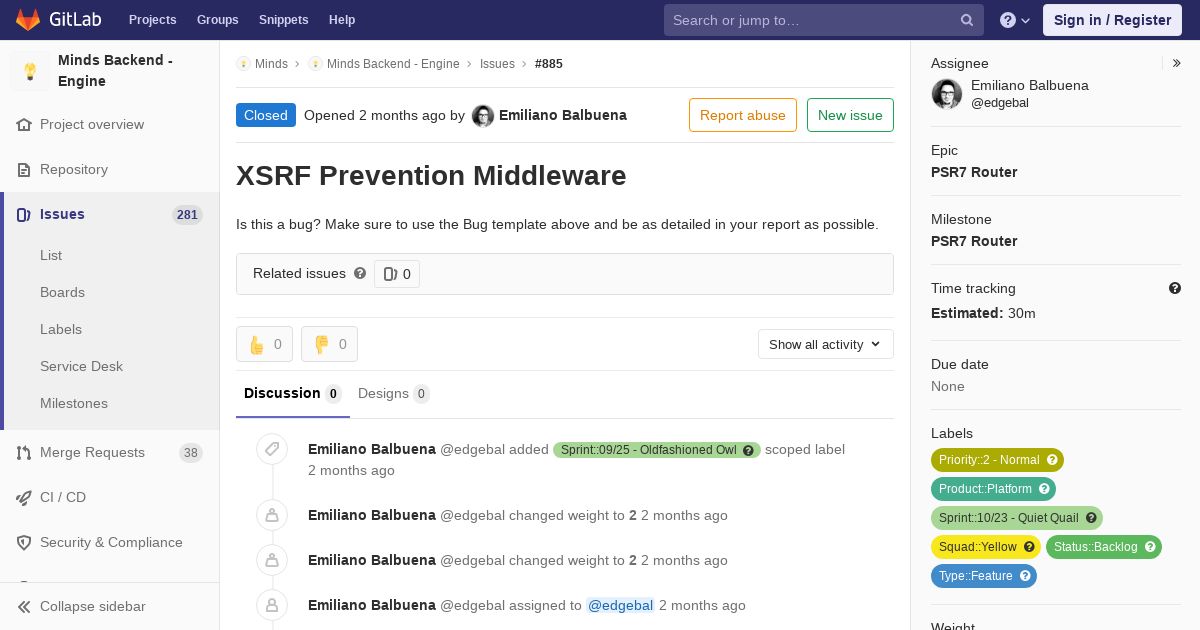The image size is (1200, 630).
Task: Click author avatar next to Emiliano Balbuena
Action: click(483, 116)
